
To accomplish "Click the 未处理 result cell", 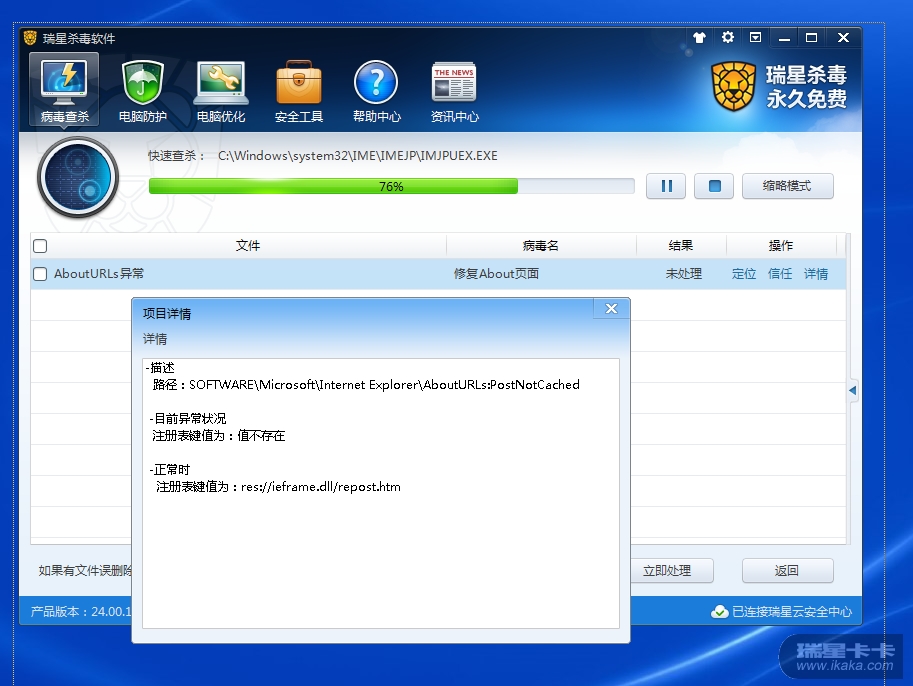I will [684, 274].
